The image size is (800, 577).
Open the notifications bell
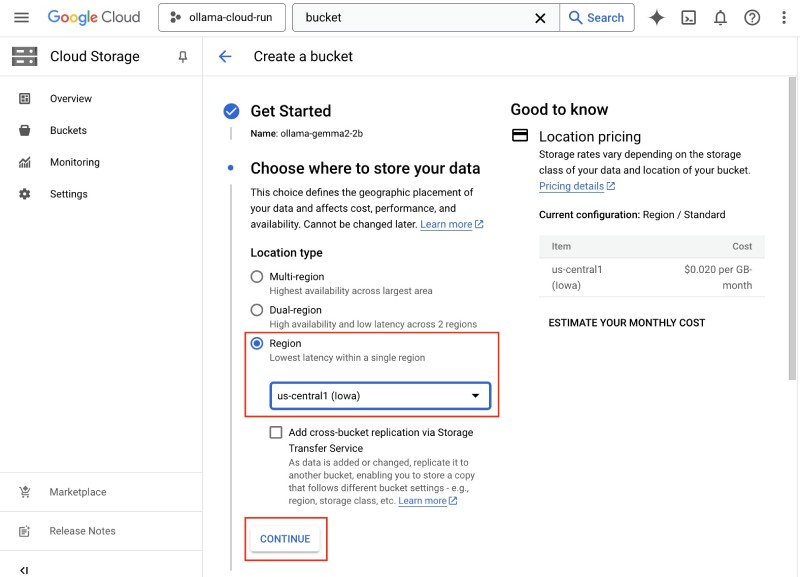point(720,18)
